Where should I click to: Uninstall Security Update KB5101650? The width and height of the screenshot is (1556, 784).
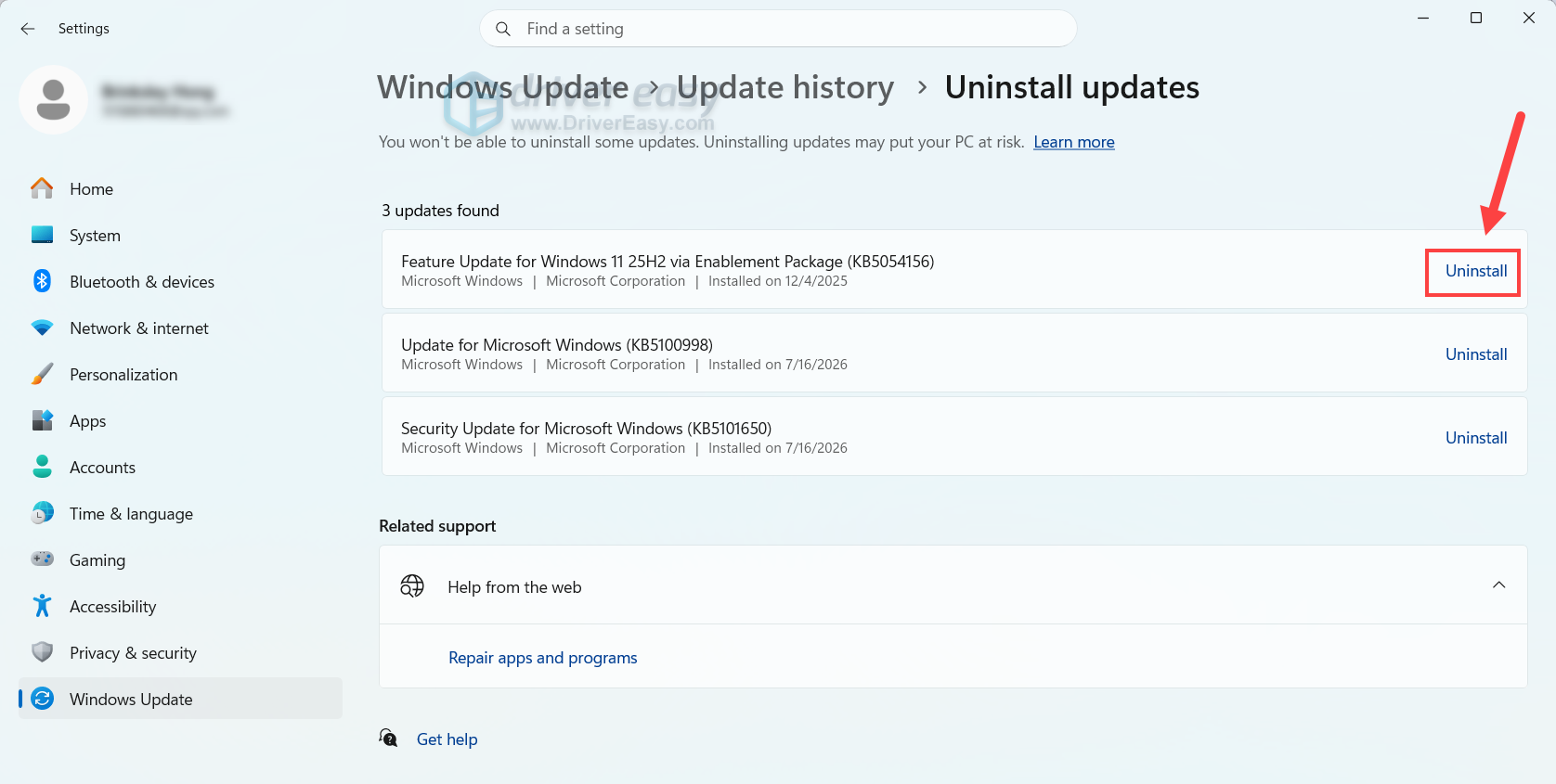click(x=1475, y=438)
